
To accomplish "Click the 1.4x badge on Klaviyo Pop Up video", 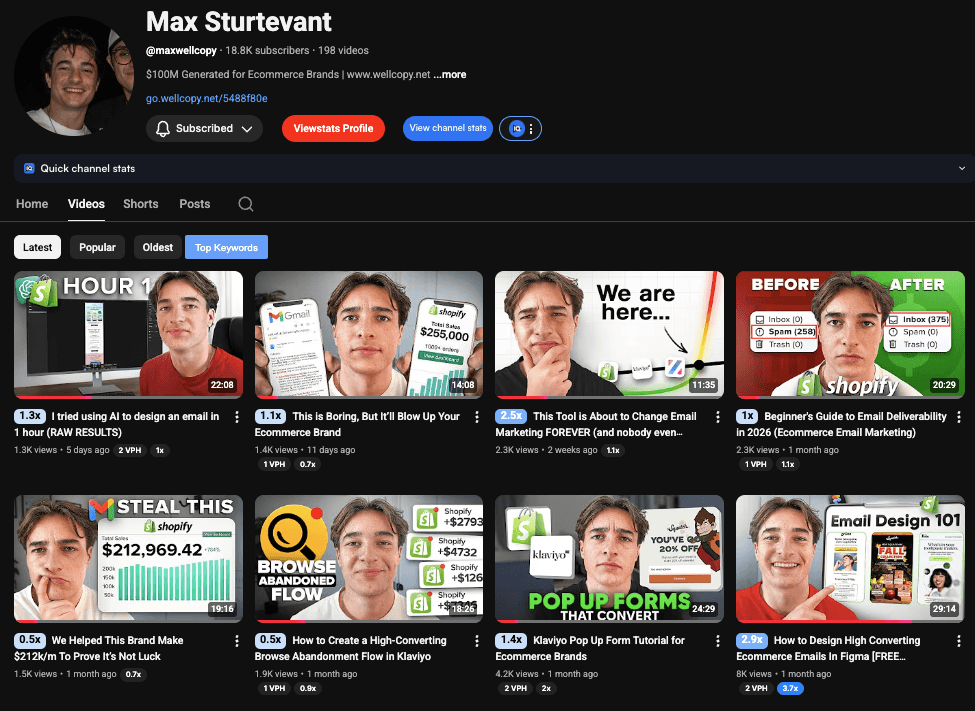I will coord(511,639).
